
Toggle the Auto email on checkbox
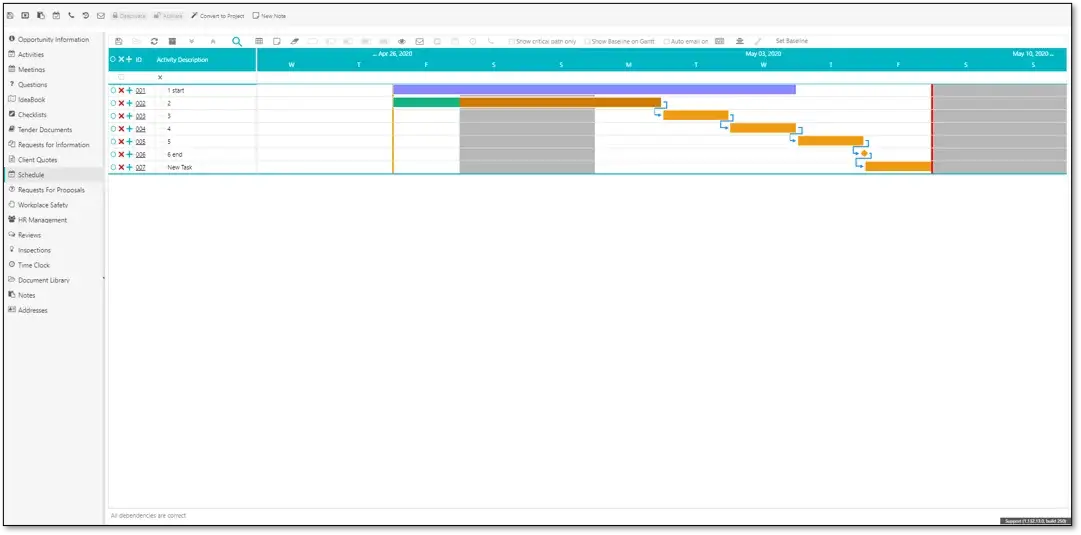[667, 41]
